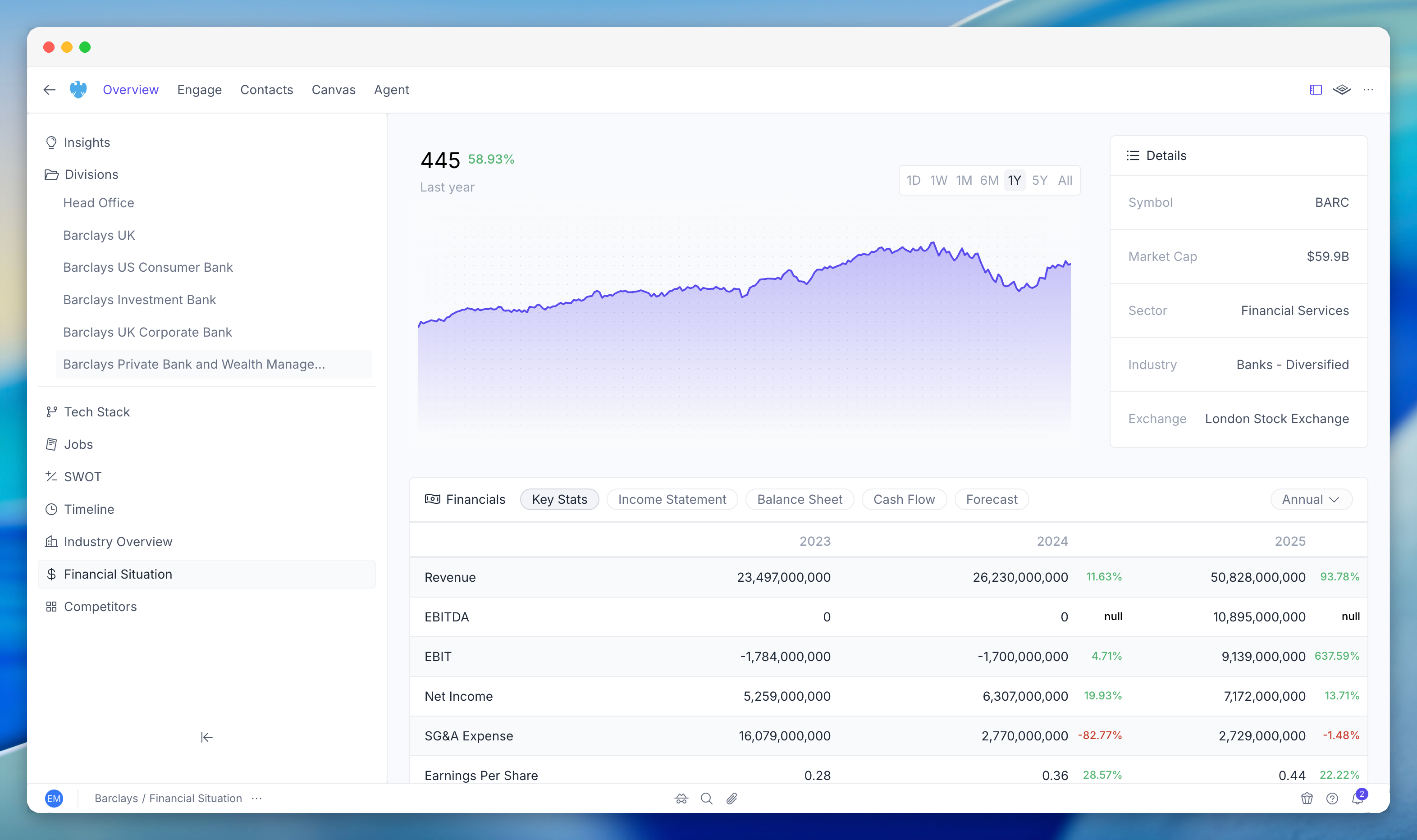Viewport: 1417px width, 840px height.
Task: Open Barclays UK Corporate Bank division
Action: point(147,332)
